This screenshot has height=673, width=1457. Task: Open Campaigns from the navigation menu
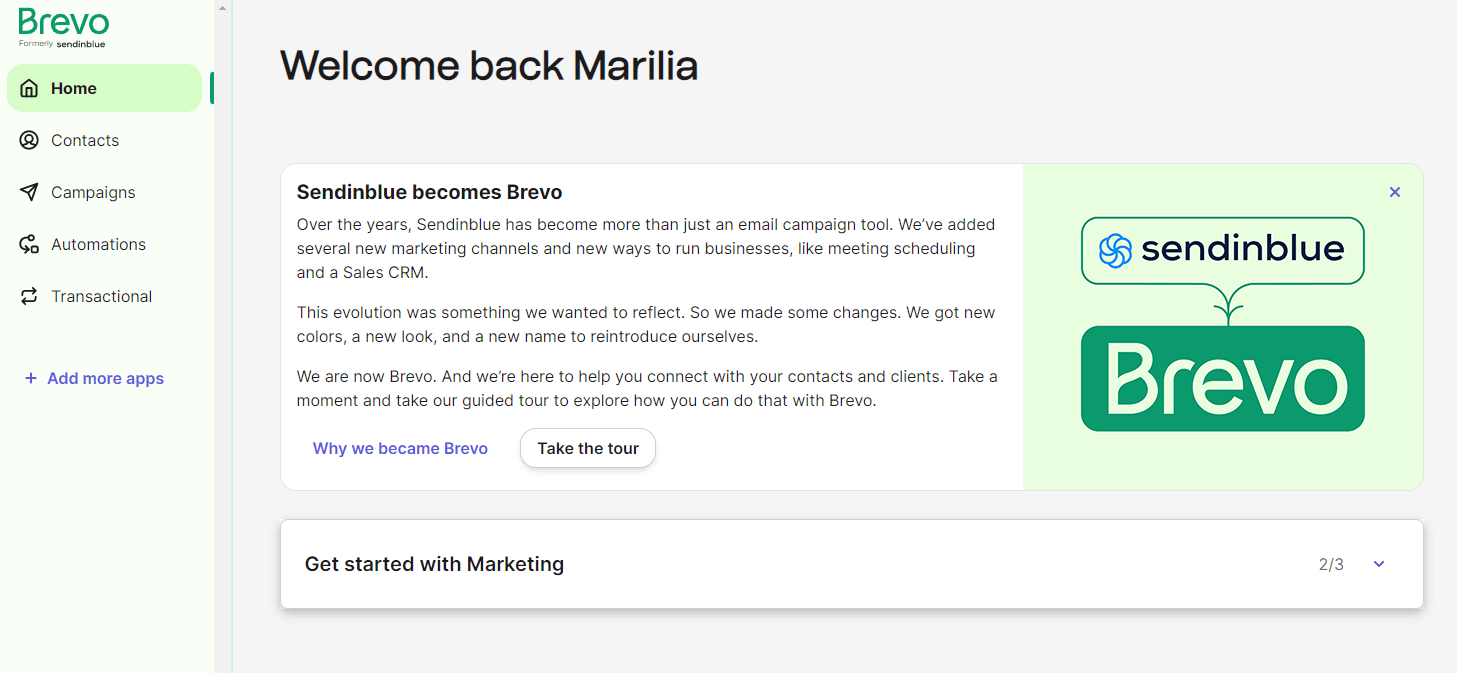pyautogui.click(x=94, y=192)
